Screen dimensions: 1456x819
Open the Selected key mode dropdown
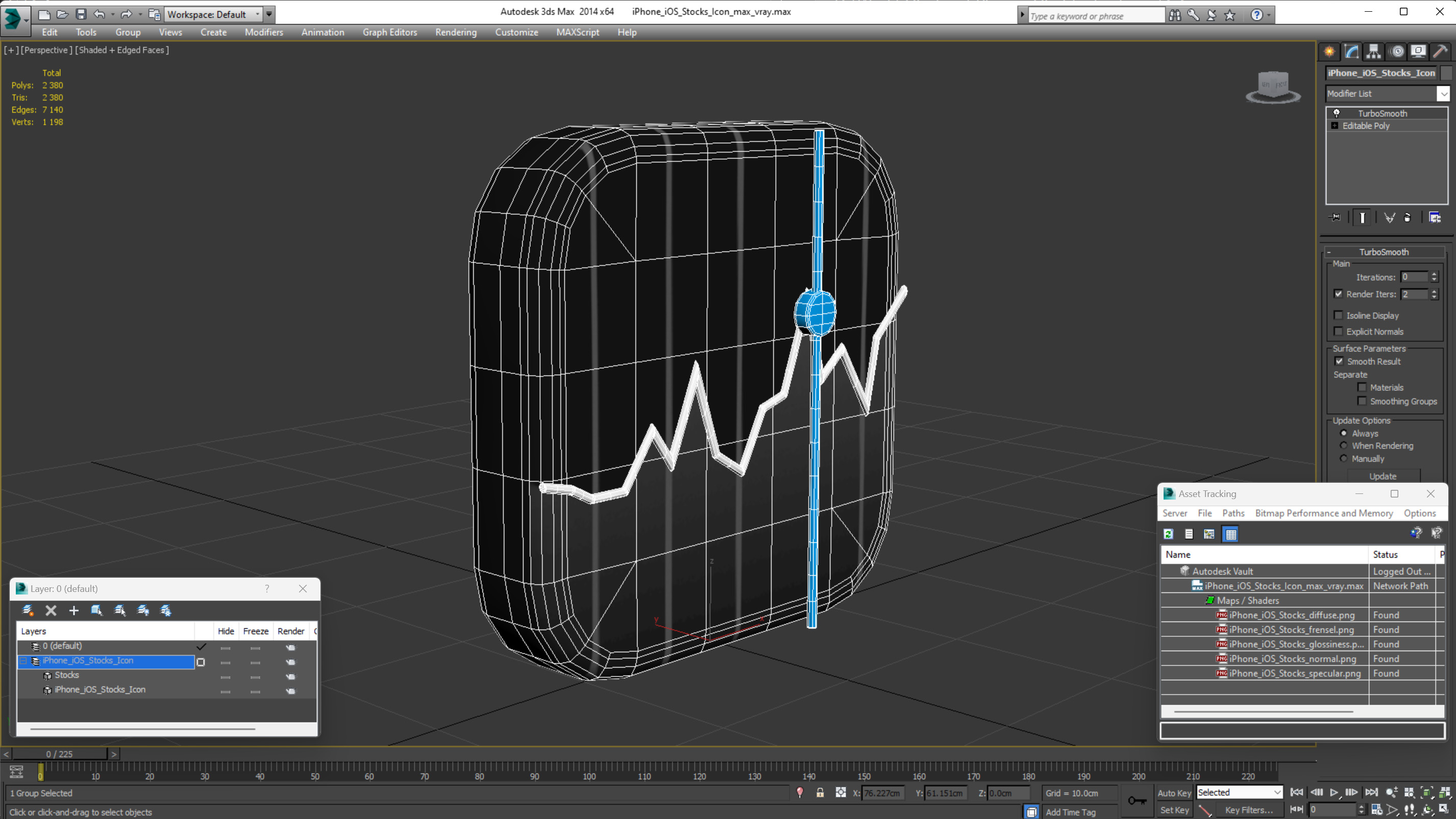point(1239,792)
